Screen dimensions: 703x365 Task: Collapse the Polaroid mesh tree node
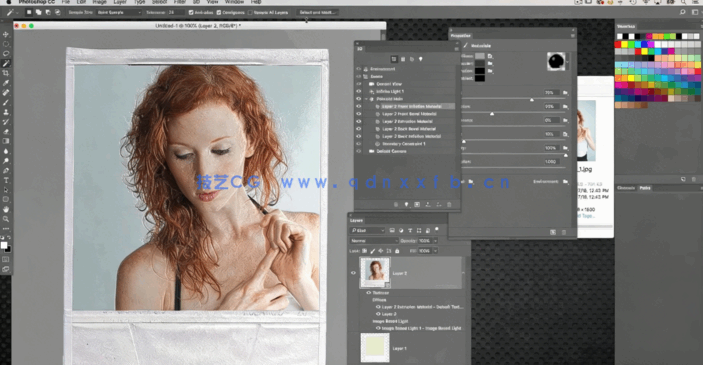(x=366, y=99)
